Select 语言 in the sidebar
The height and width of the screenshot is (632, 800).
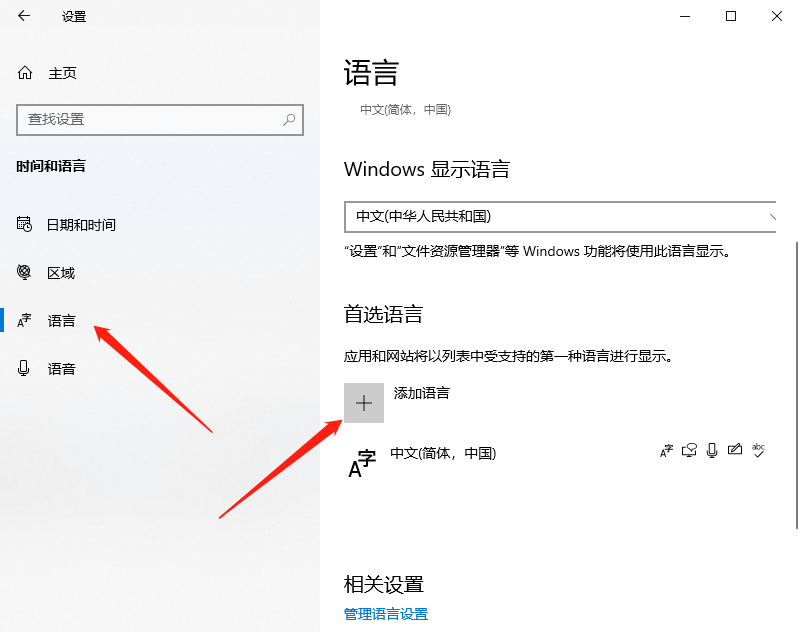tap(61, 320)
